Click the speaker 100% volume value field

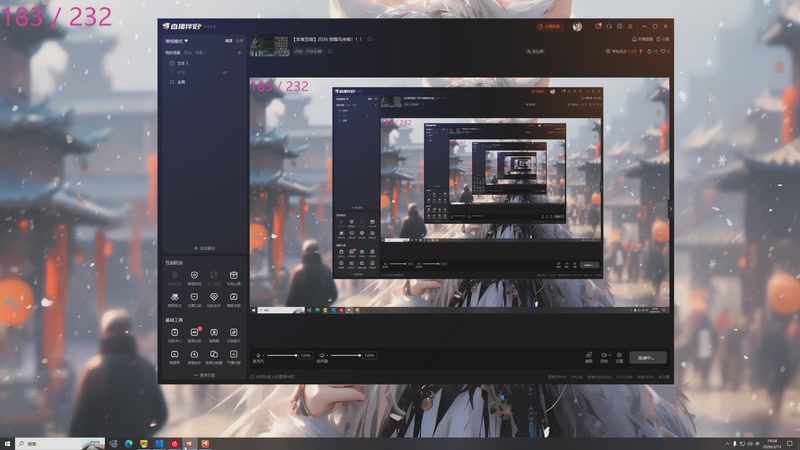coord(369,355)
